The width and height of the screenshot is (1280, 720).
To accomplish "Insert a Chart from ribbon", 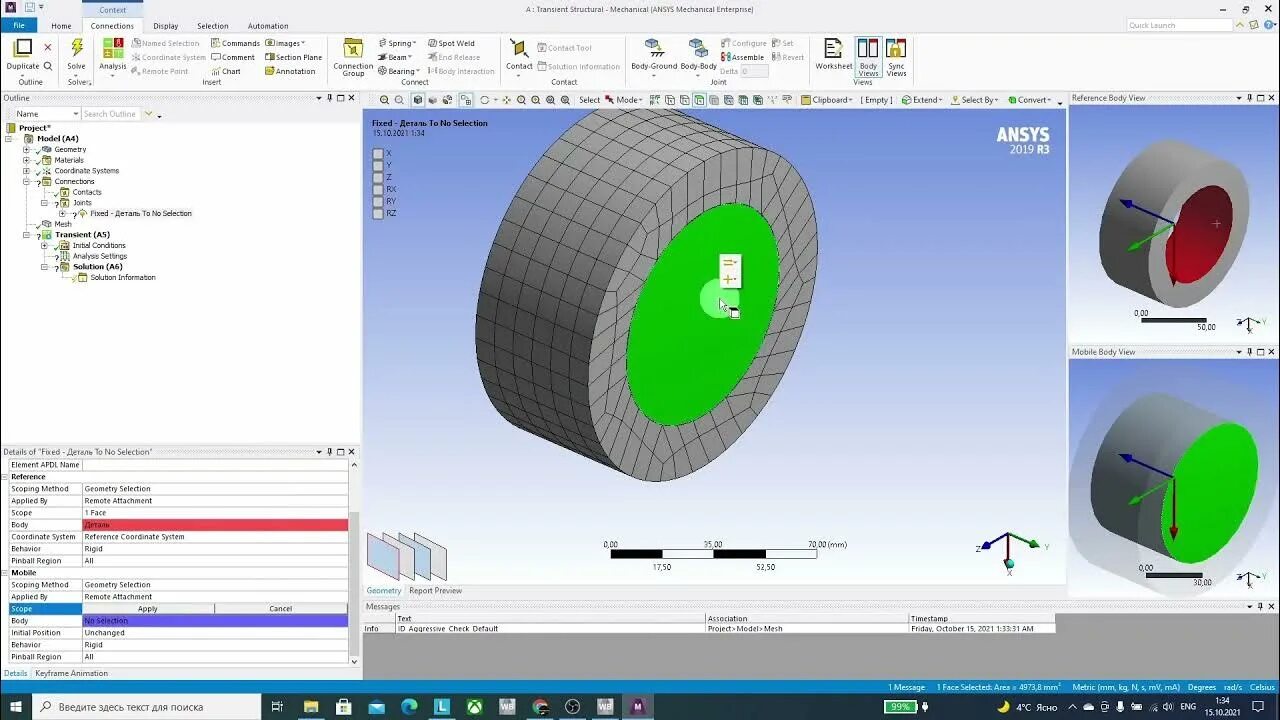I will 225,71.
